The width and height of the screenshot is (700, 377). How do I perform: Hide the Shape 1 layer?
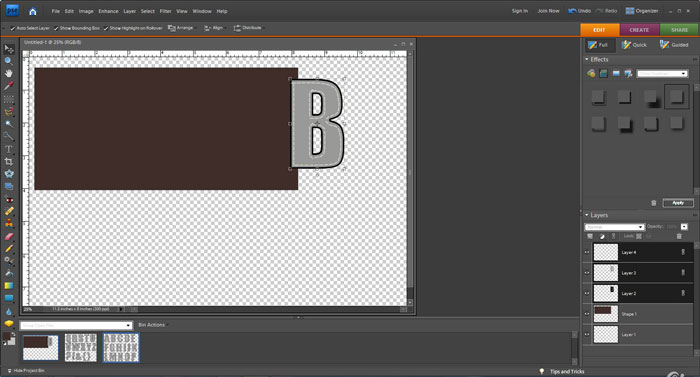(587, 314)
